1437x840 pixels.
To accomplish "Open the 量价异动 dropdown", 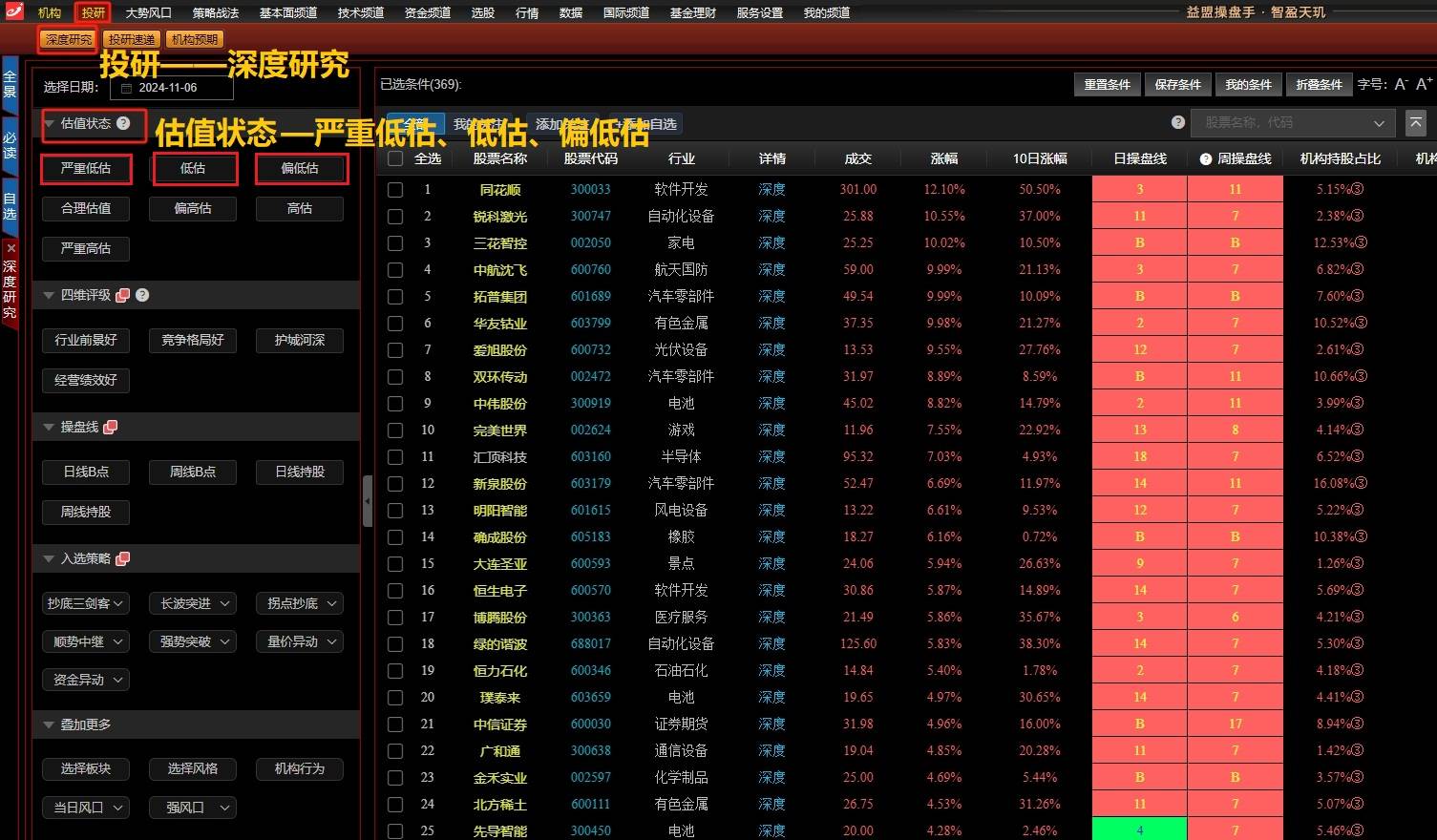I will (x=300, y=641).
